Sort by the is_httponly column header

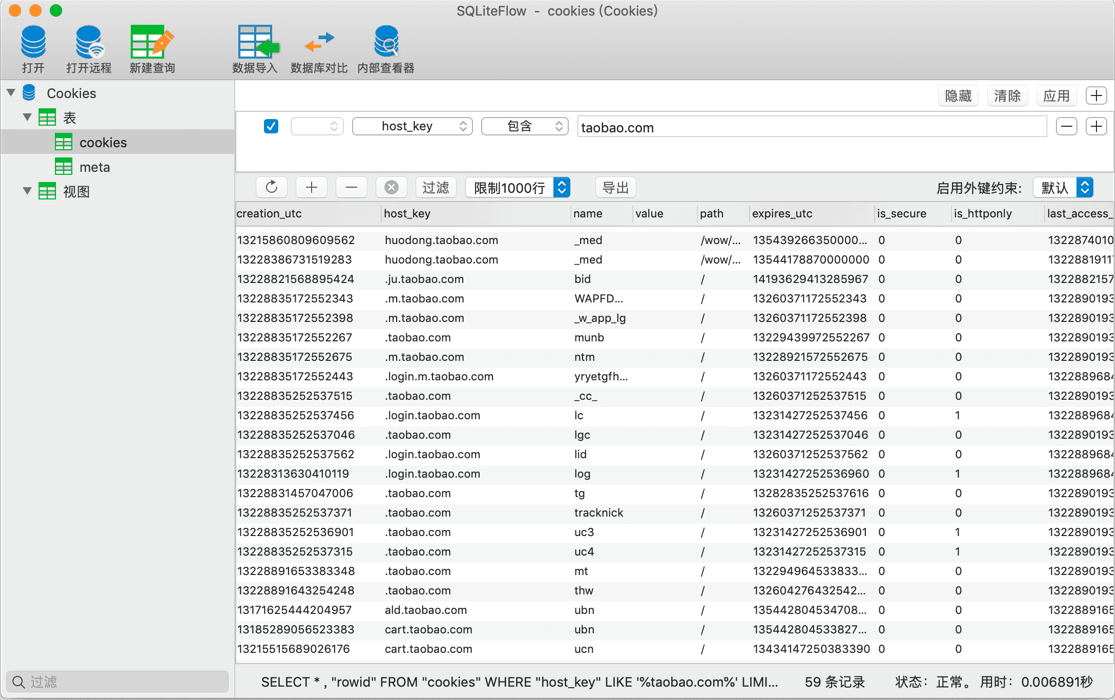click(997, 213)
